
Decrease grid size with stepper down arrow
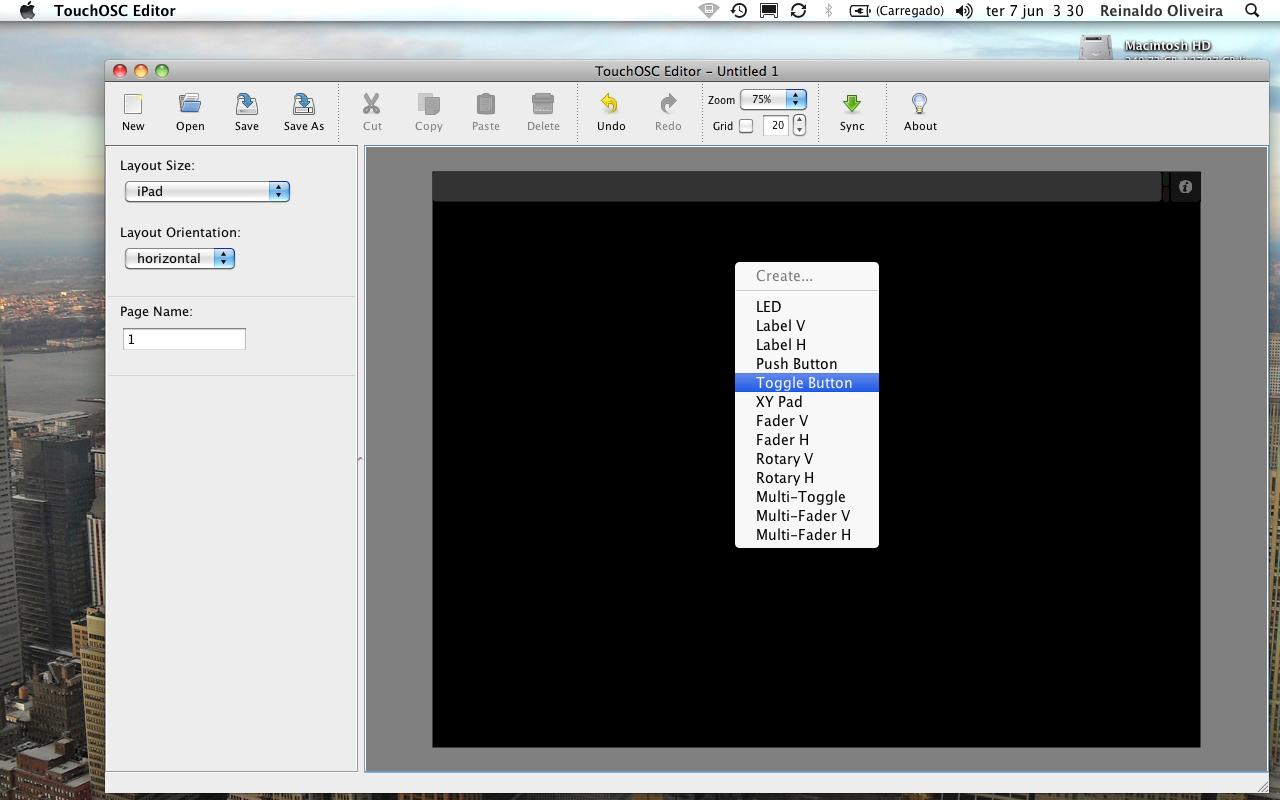(799, 130)
